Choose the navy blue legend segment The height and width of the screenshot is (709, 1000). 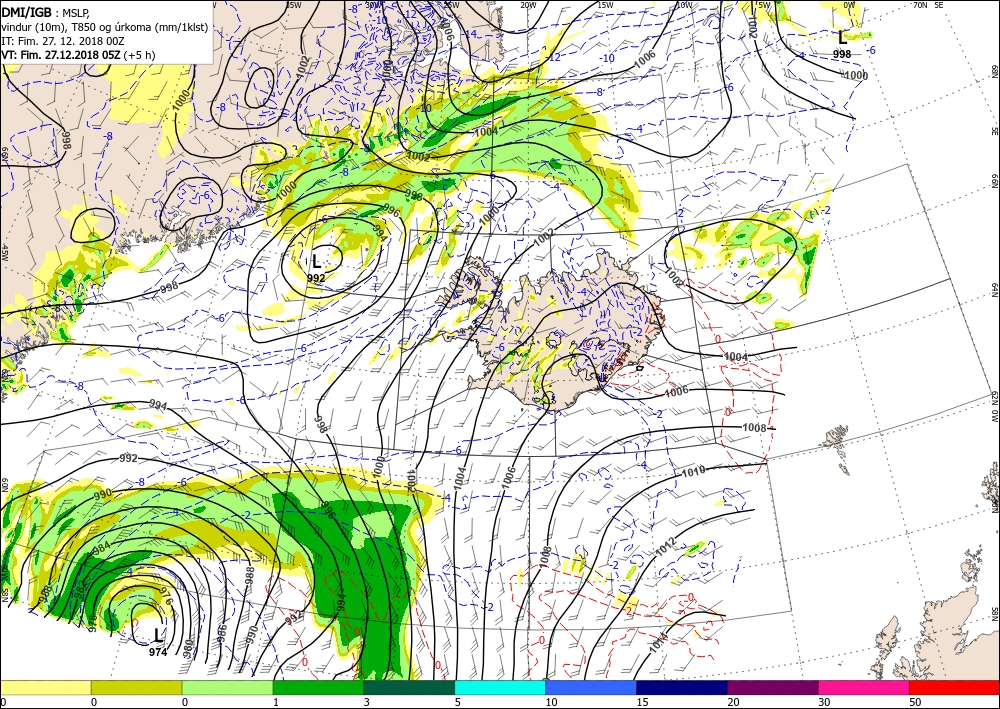682,687
